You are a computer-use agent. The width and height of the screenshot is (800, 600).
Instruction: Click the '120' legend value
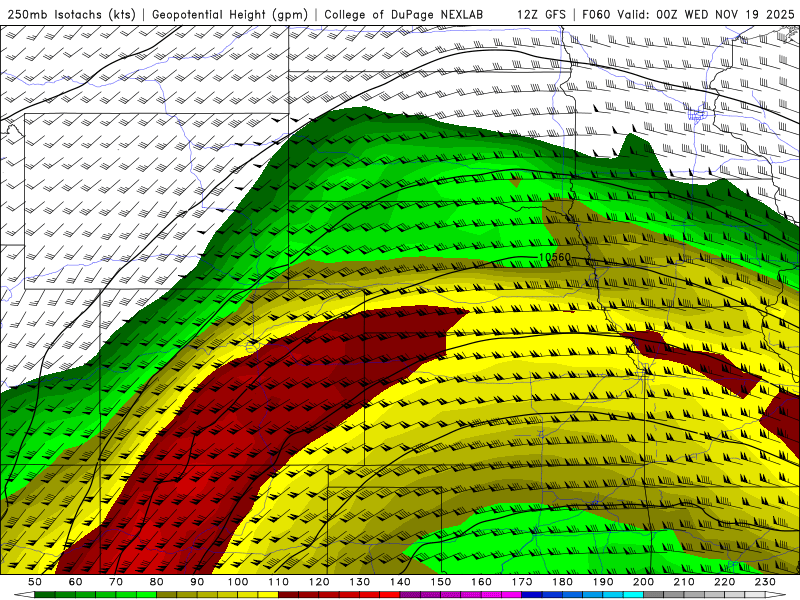pyautogui.click(x=319, y=582)
